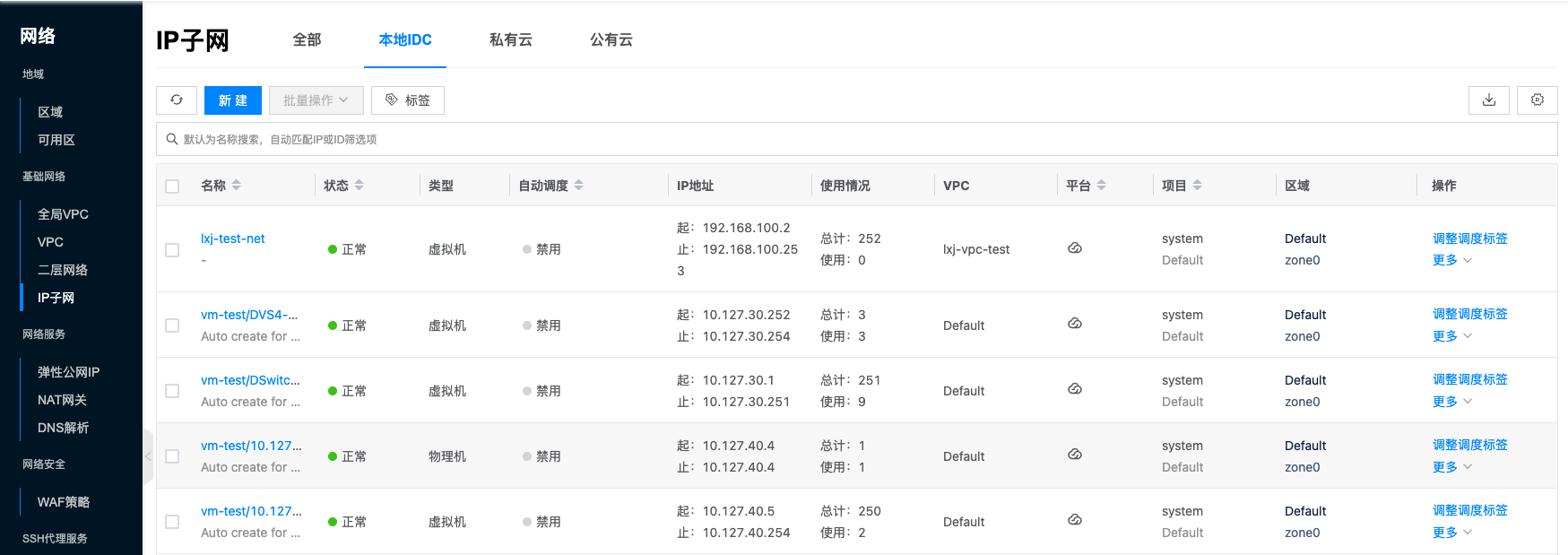Open the column settings gear icon
This screenshot has height=555, width=1568.
(x=1537, y=100)
